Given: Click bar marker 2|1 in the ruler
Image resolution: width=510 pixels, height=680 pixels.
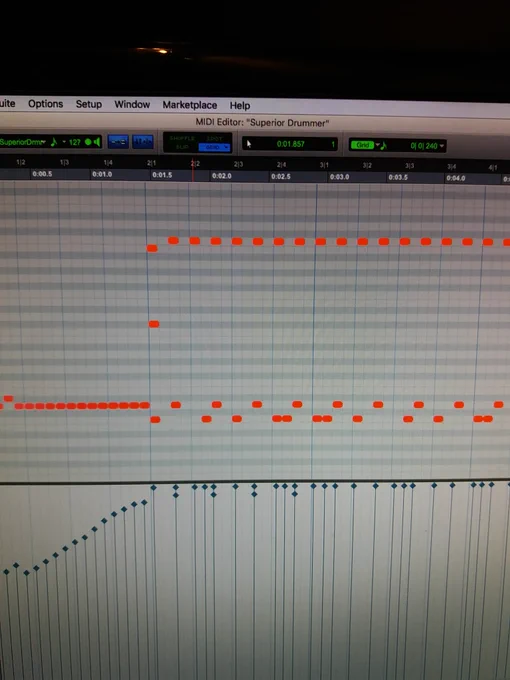Looking at the screenshot, I should coord(151,163).
